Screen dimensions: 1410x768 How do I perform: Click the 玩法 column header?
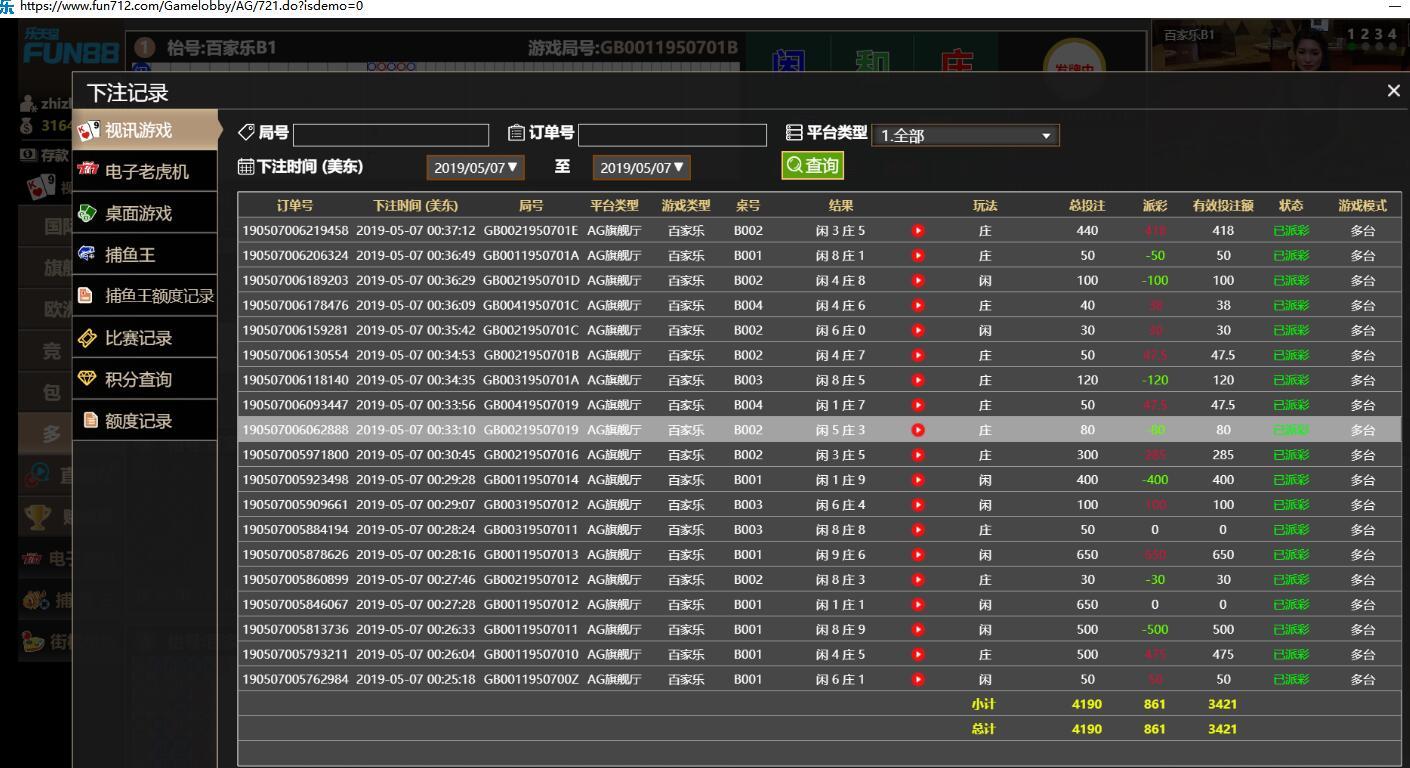point(985,206)
